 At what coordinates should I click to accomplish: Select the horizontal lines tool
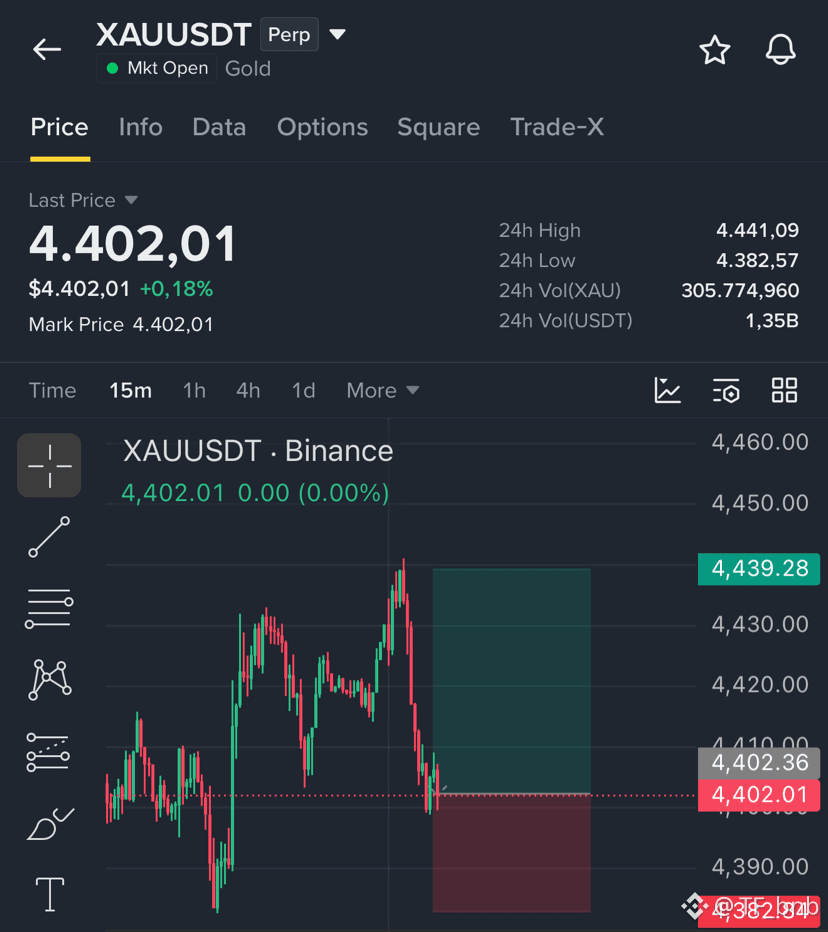click(49, 608)
